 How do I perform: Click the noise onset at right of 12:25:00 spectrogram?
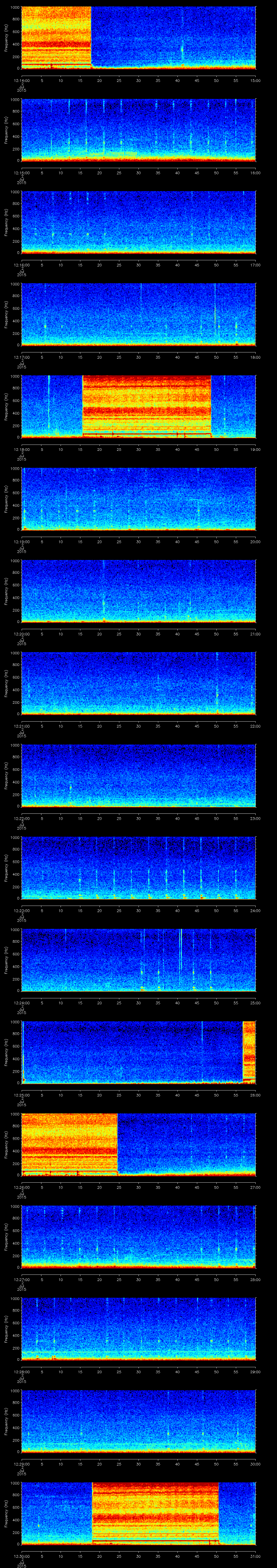coord(249,1052)
